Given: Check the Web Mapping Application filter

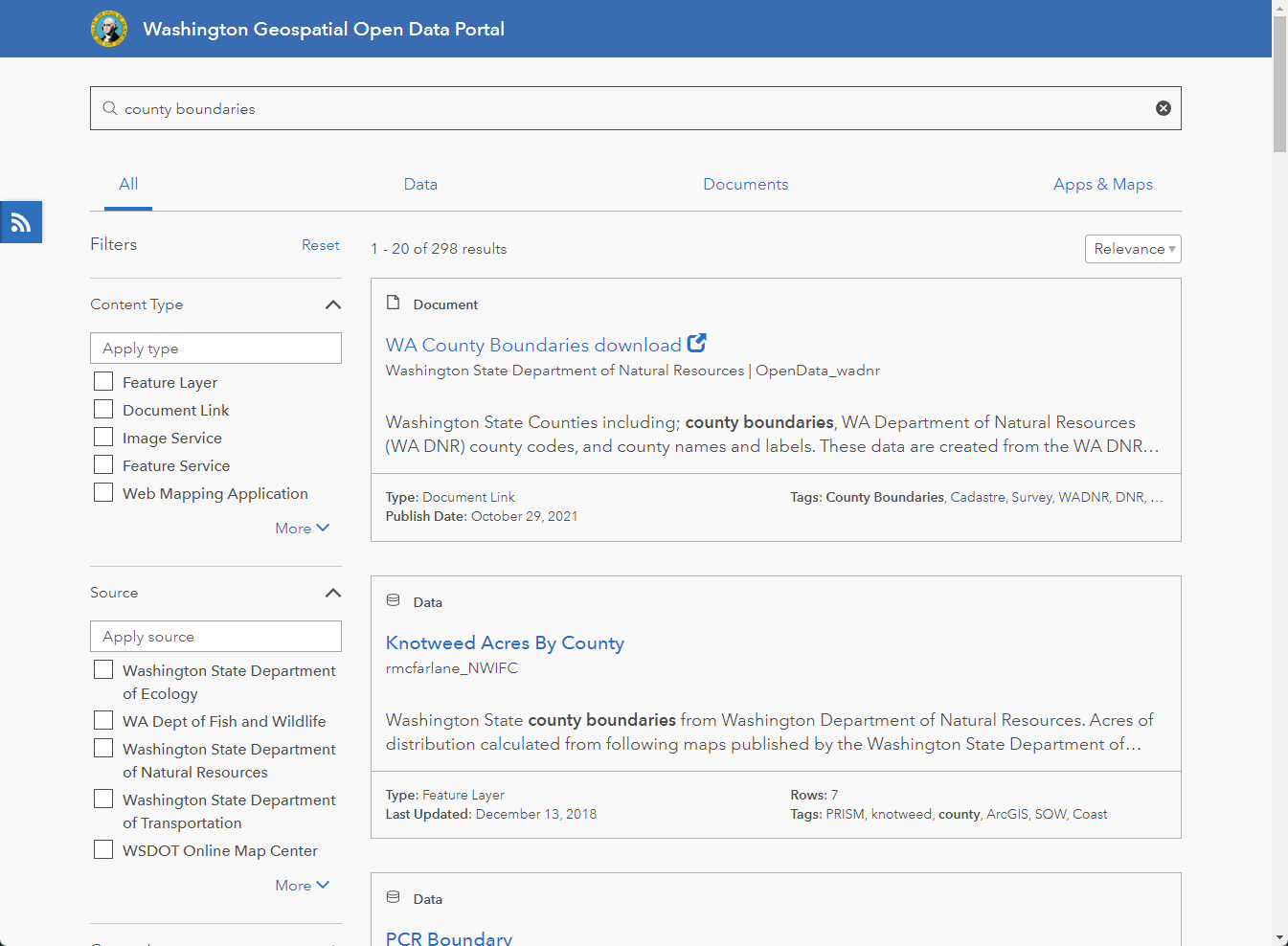Looking at the screenshot, I should tap(103, 492).
